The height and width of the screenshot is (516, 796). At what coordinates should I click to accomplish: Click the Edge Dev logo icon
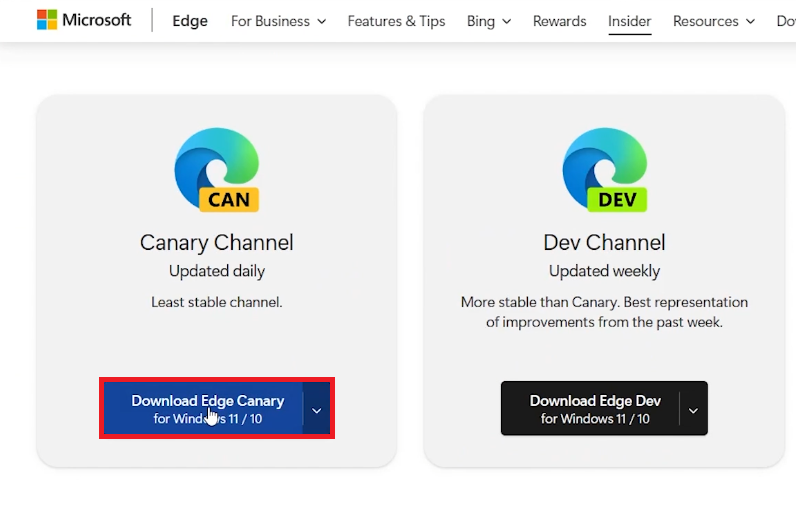pyautogui.click(x=605, y=170)
